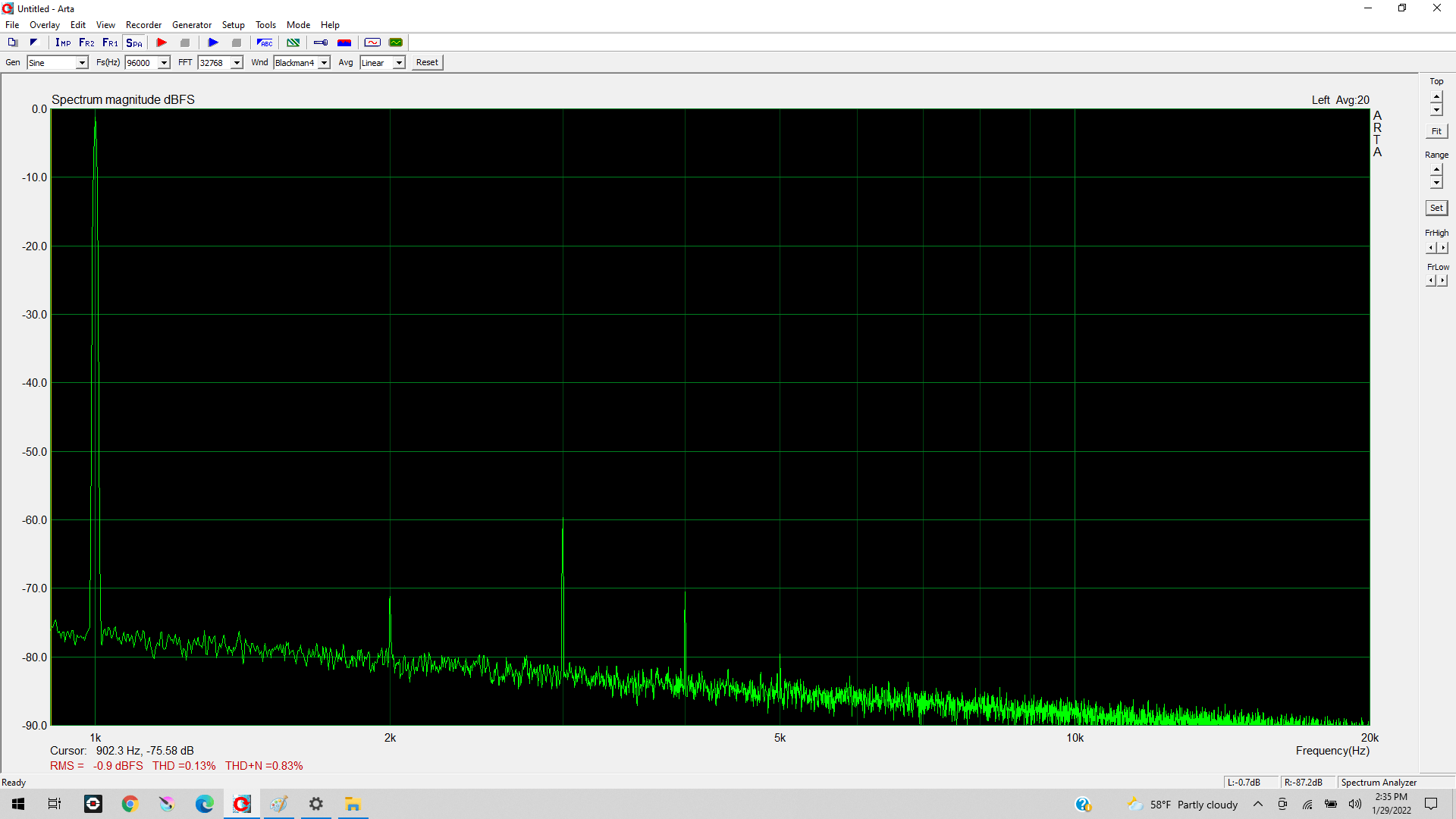Open the Tools menu
Screen dimensions: 1456x819
(x=265, y=25)
